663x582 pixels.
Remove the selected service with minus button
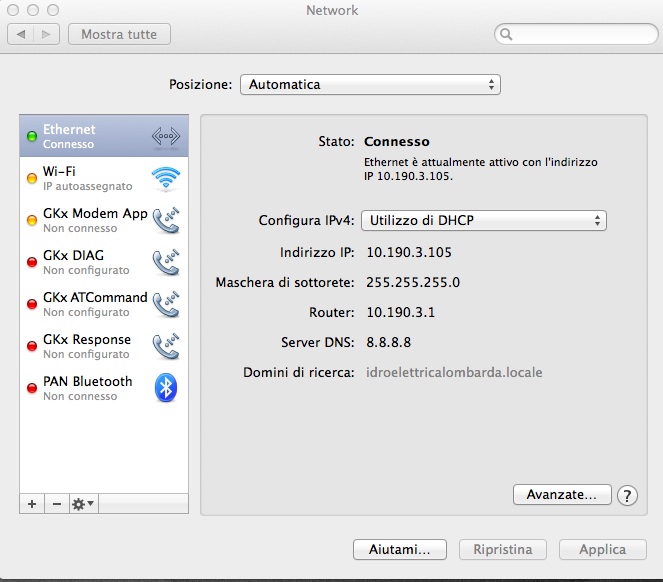coord(57,504)
